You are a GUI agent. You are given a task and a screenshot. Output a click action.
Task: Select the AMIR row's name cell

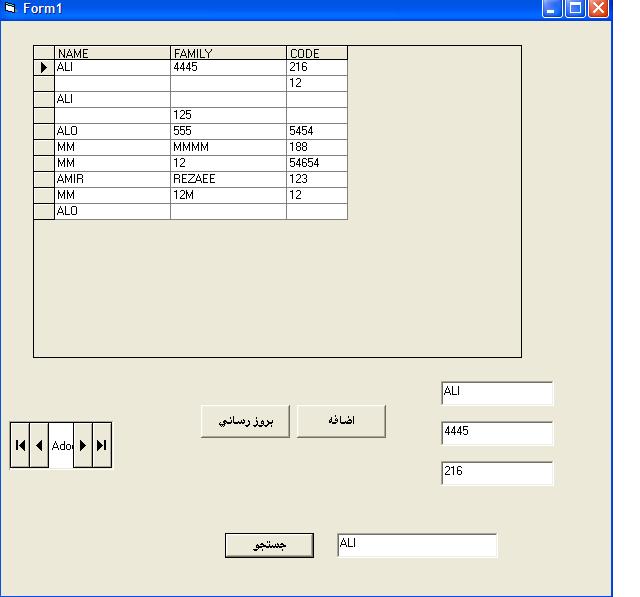[x=112, y=179]
